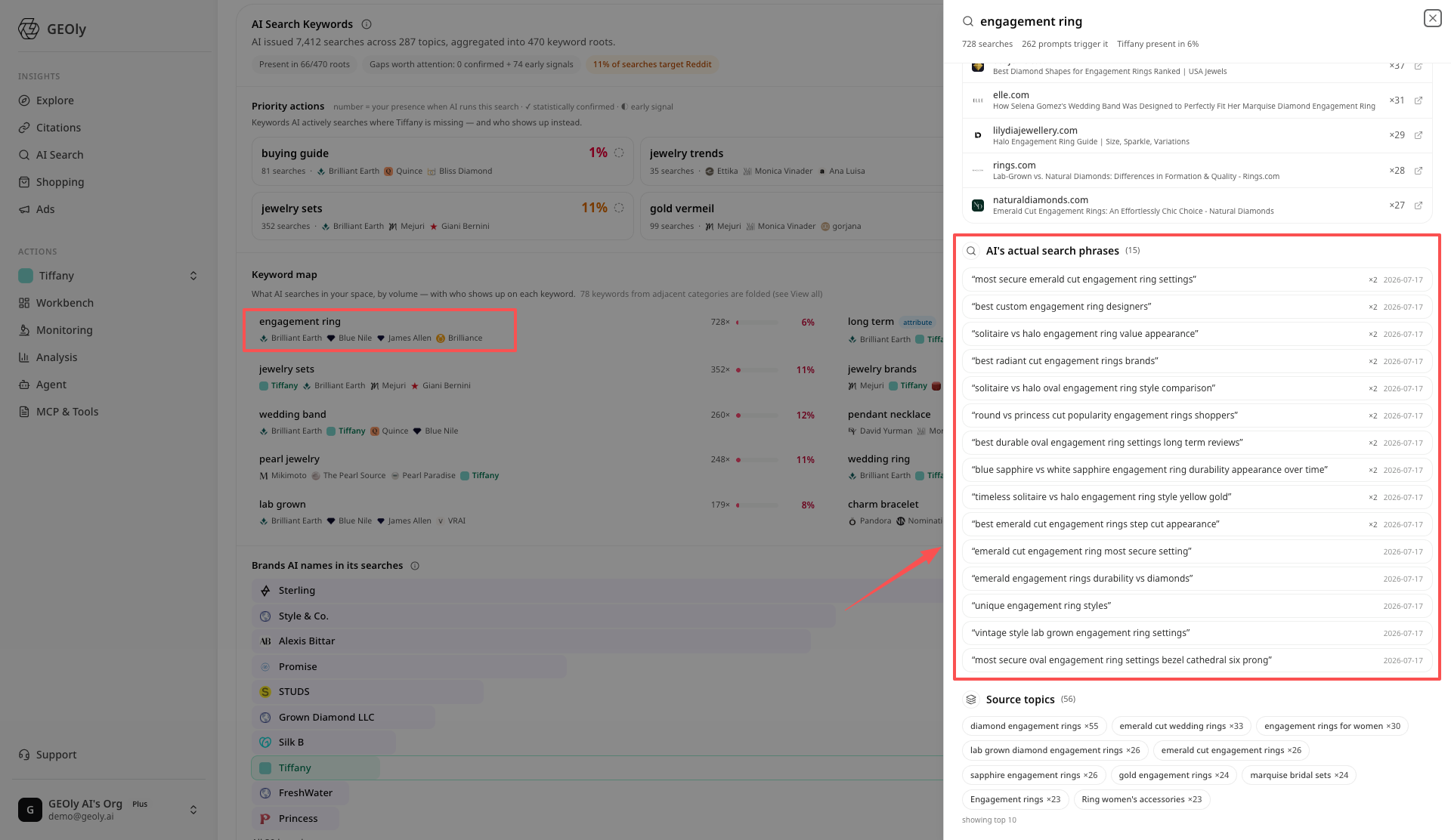Image resolution: width=1451 pixels, height=840 pixels.
Task: Click 'sapphire engagement rings ×26' topic tag
Action: click(x=1034, y=775)
